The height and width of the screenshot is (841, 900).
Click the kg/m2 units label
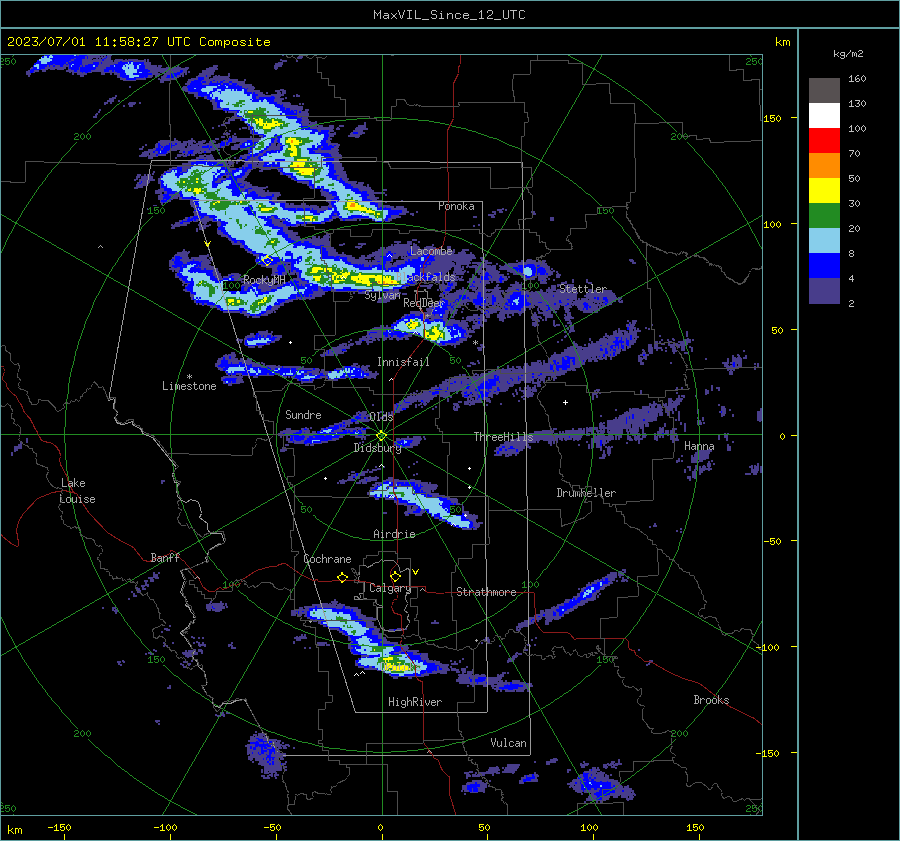tap(848, 54)
